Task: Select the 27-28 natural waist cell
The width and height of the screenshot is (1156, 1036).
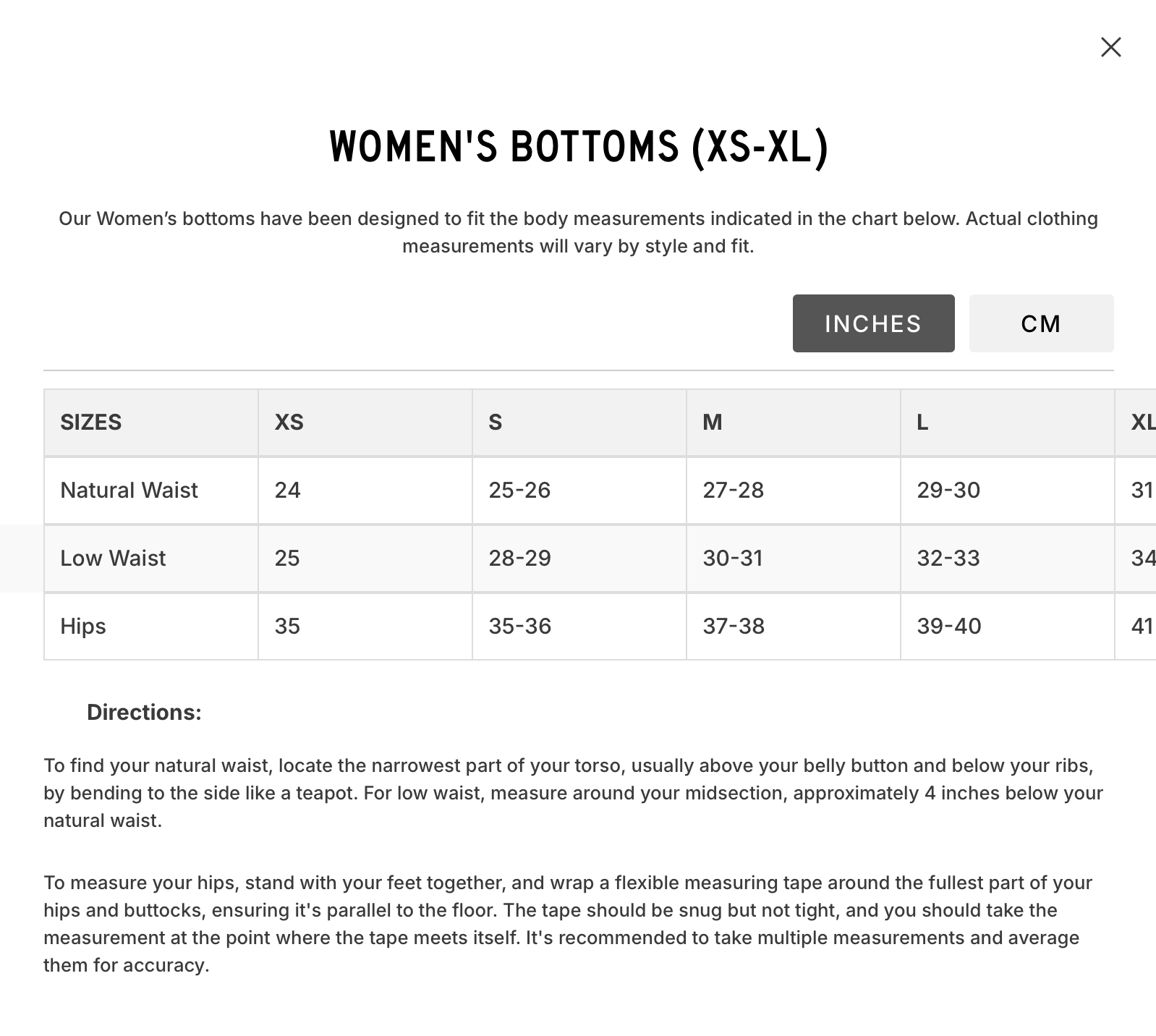Action: click(x=733, y=490)
